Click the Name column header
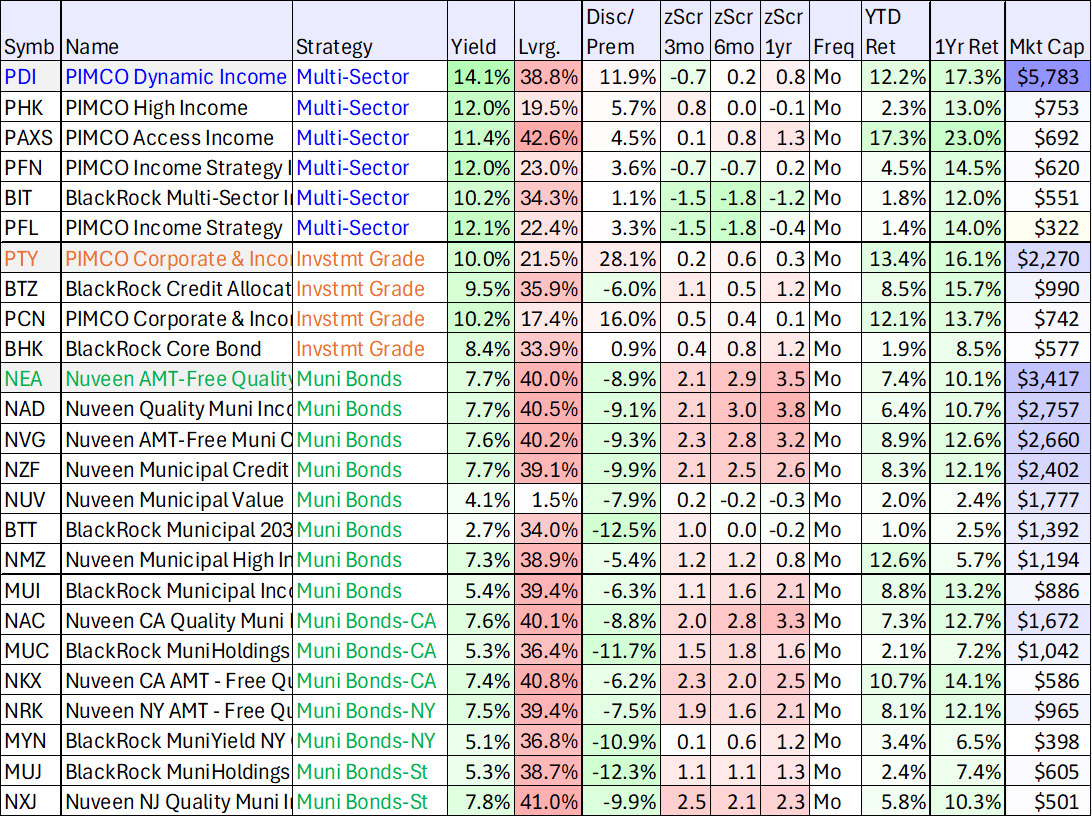Image resolution: width=1092 pixels, height=817 pixels. pos(177,31)
